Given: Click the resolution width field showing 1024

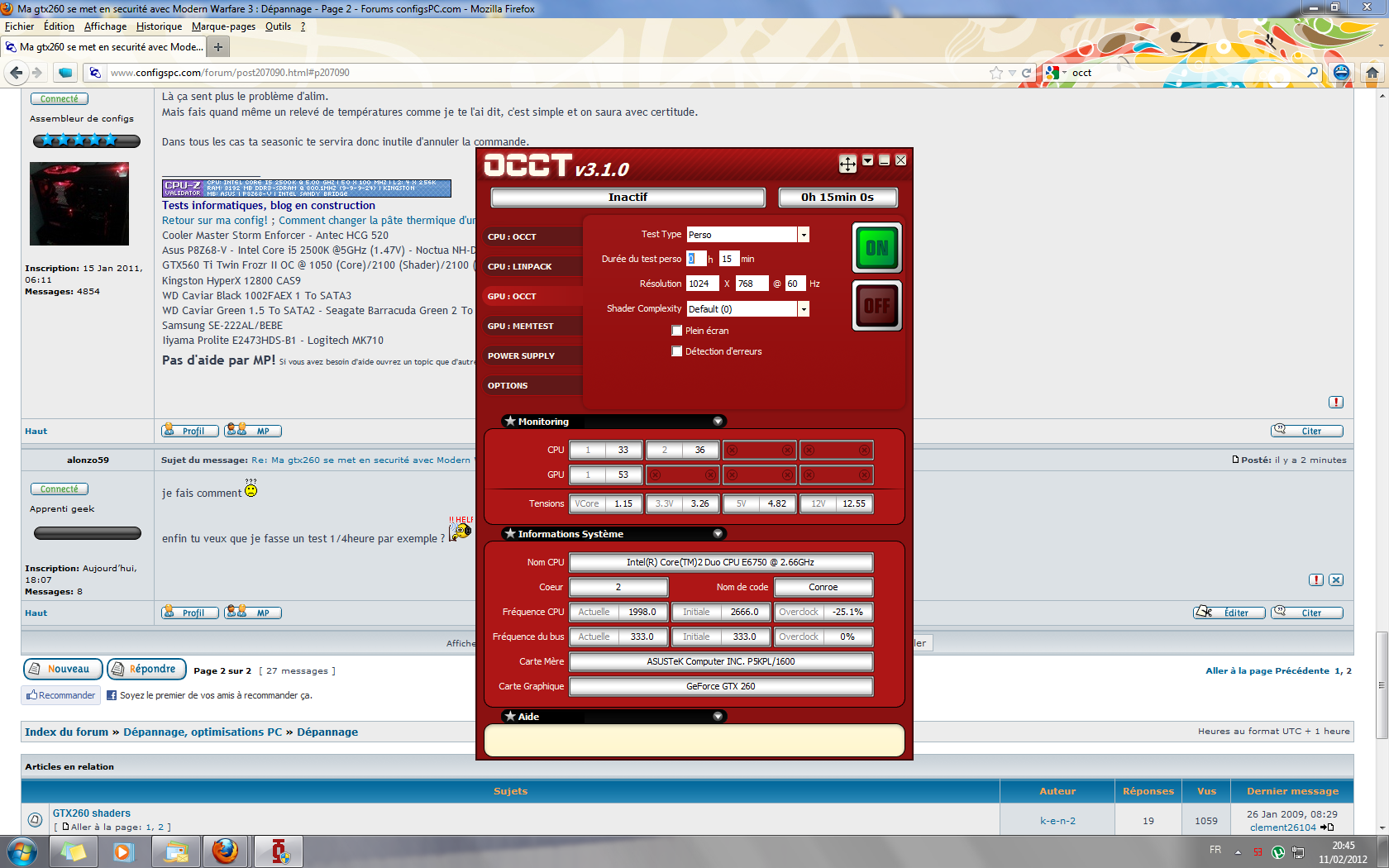Looking at the screenshot, I should click(701, 284).
